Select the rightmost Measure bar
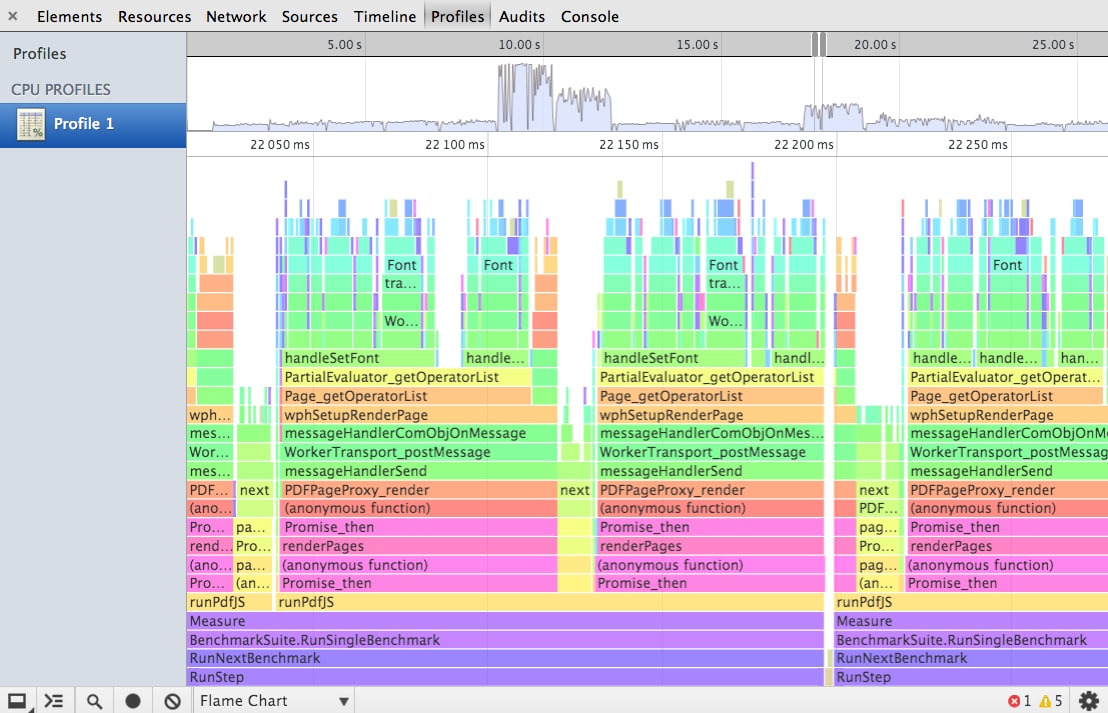Screen dimensions: 1108x713 coord(971,621)
